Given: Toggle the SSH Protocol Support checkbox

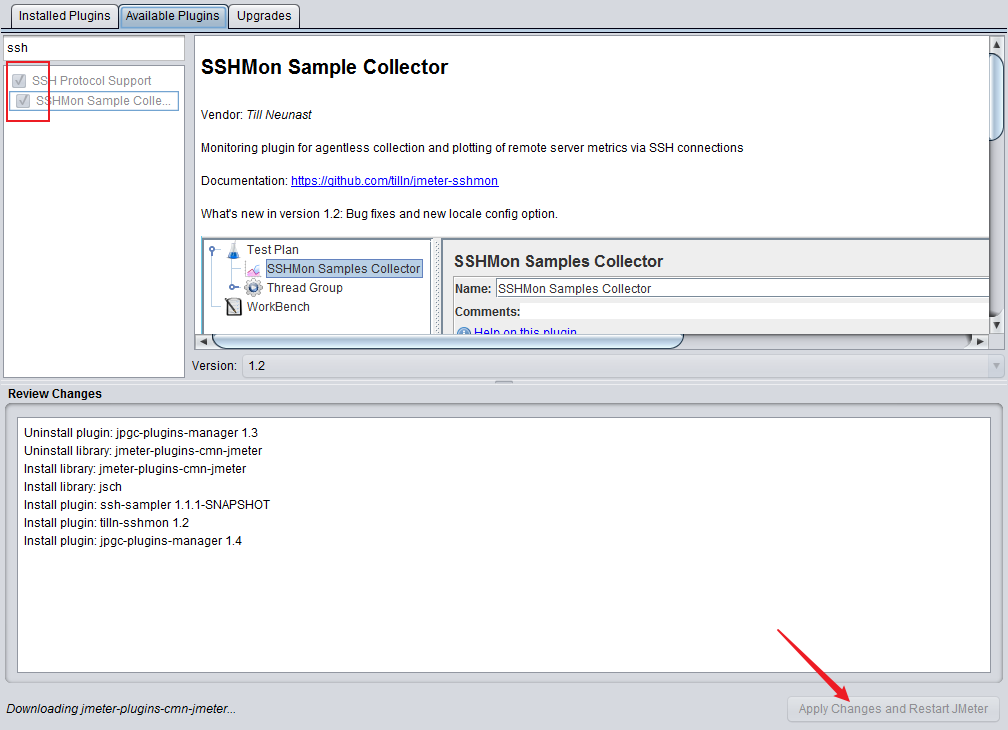Looking at the screenshot, I should coord(19,81).
